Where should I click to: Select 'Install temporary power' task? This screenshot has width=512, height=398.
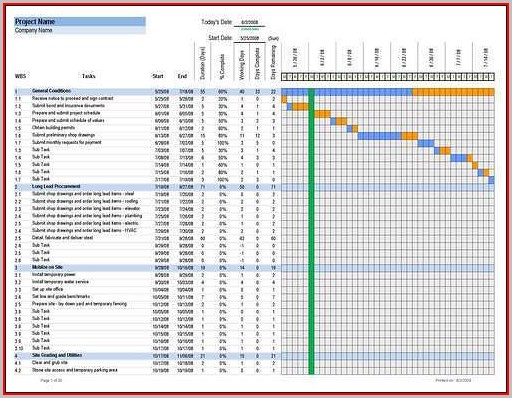pos(54,274)
